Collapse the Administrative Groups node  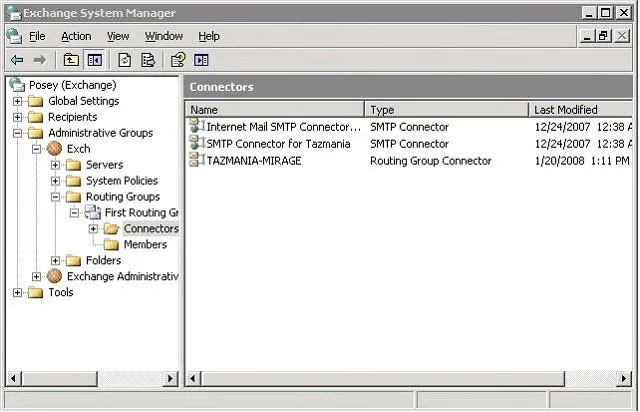[x=17, y=133]
